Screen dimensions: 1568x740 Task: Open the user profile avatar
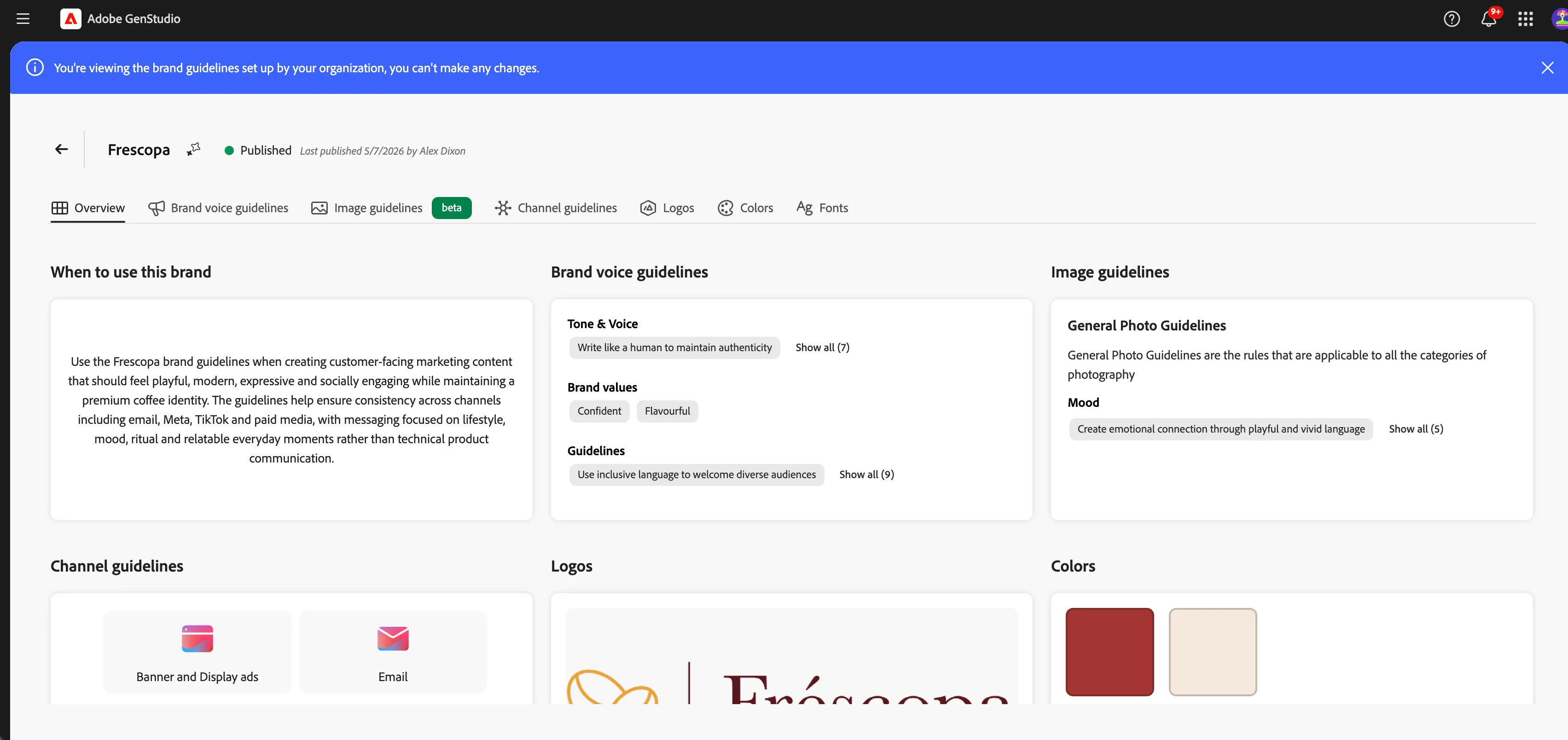(x=1561, y=19)
